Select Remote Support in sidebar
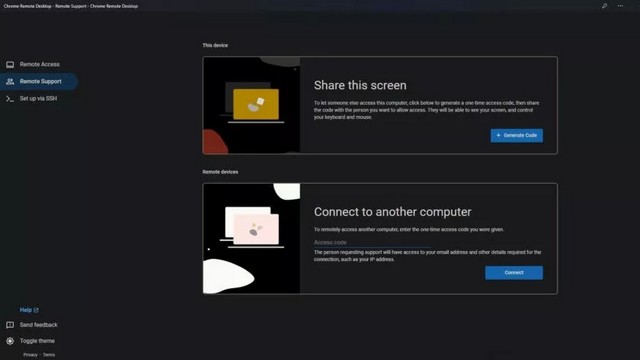Screen dimensions: 640x360 [39, 81]
